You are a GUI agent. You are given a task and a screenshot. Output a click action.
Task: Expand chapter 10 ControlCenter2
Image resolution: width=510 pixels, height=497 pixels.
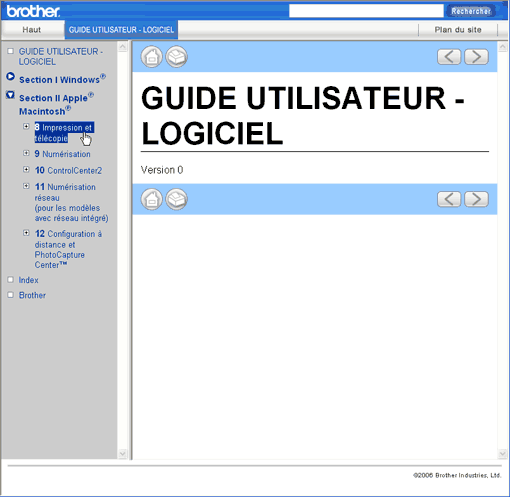coord(26,169)
